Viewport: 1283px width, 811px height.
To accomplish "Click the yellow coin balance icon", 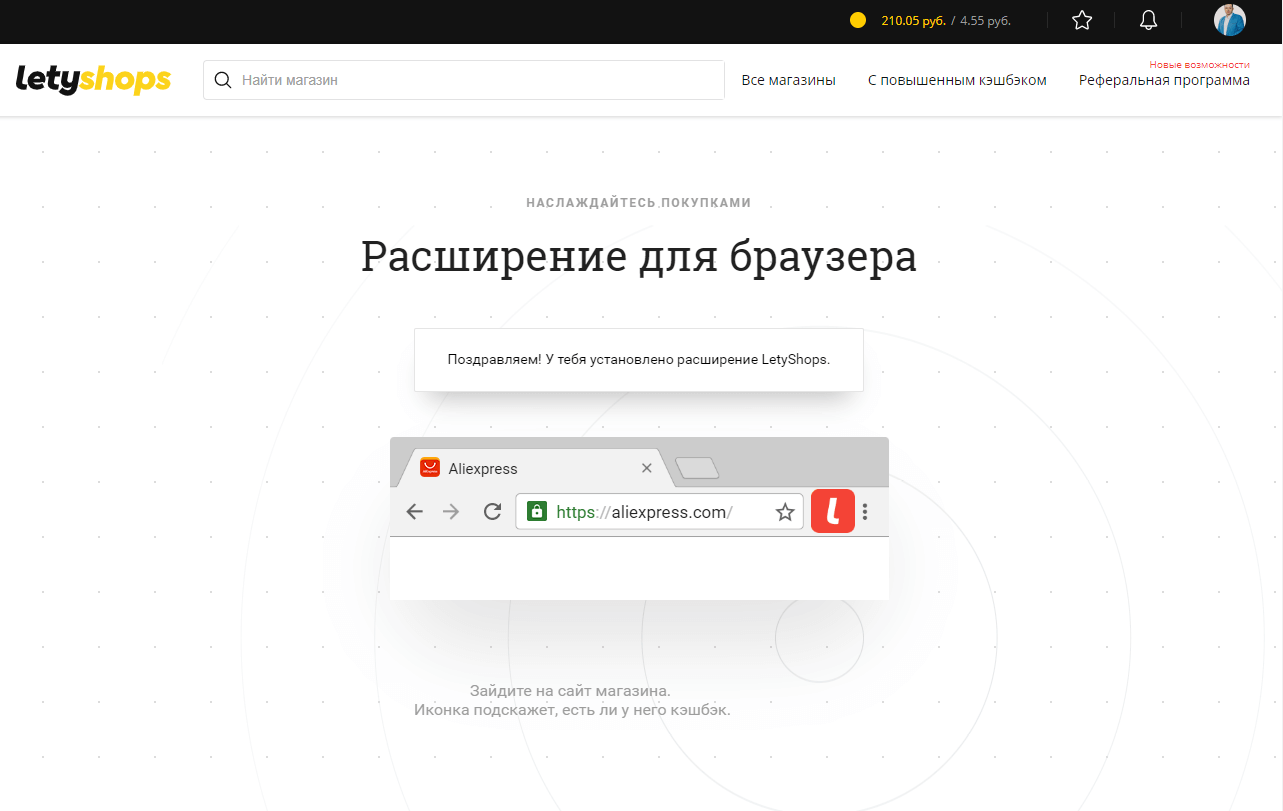I will pos(857,20).
